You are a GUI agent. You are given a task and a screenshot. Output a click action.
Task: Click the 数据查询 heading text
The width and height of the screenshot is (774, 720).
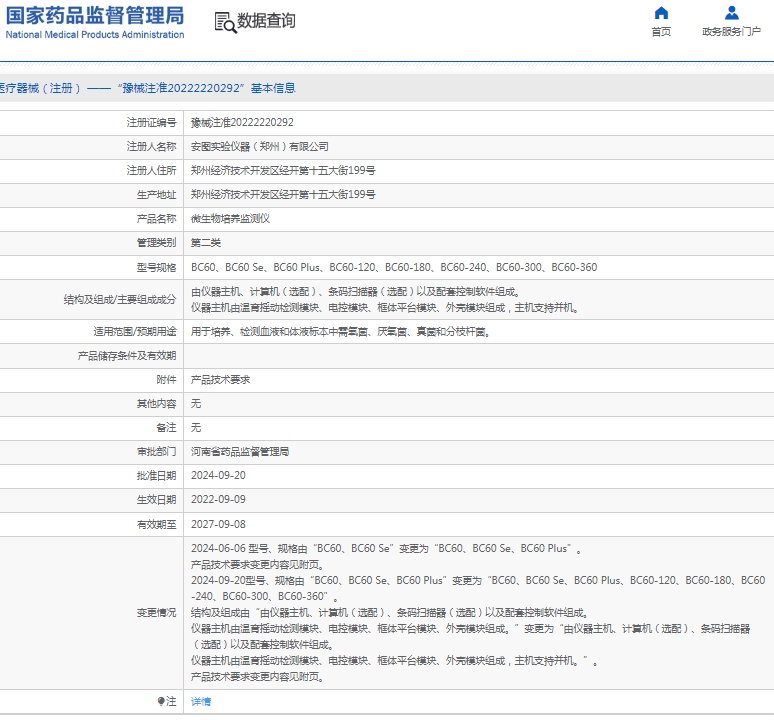pyautogui.click(x=267, y=21)
